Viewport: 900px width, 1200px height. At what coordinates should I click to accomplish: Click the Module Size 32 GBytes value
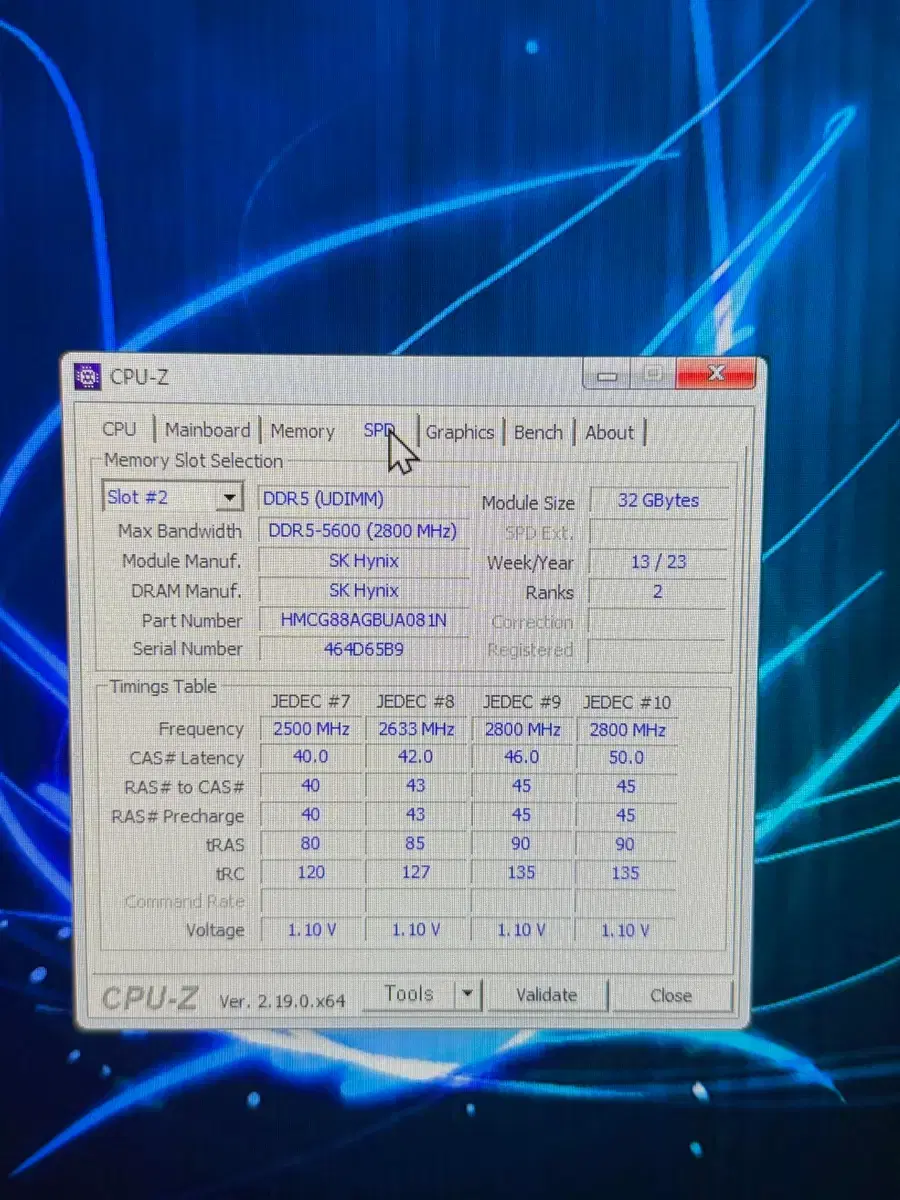point(658,501)
